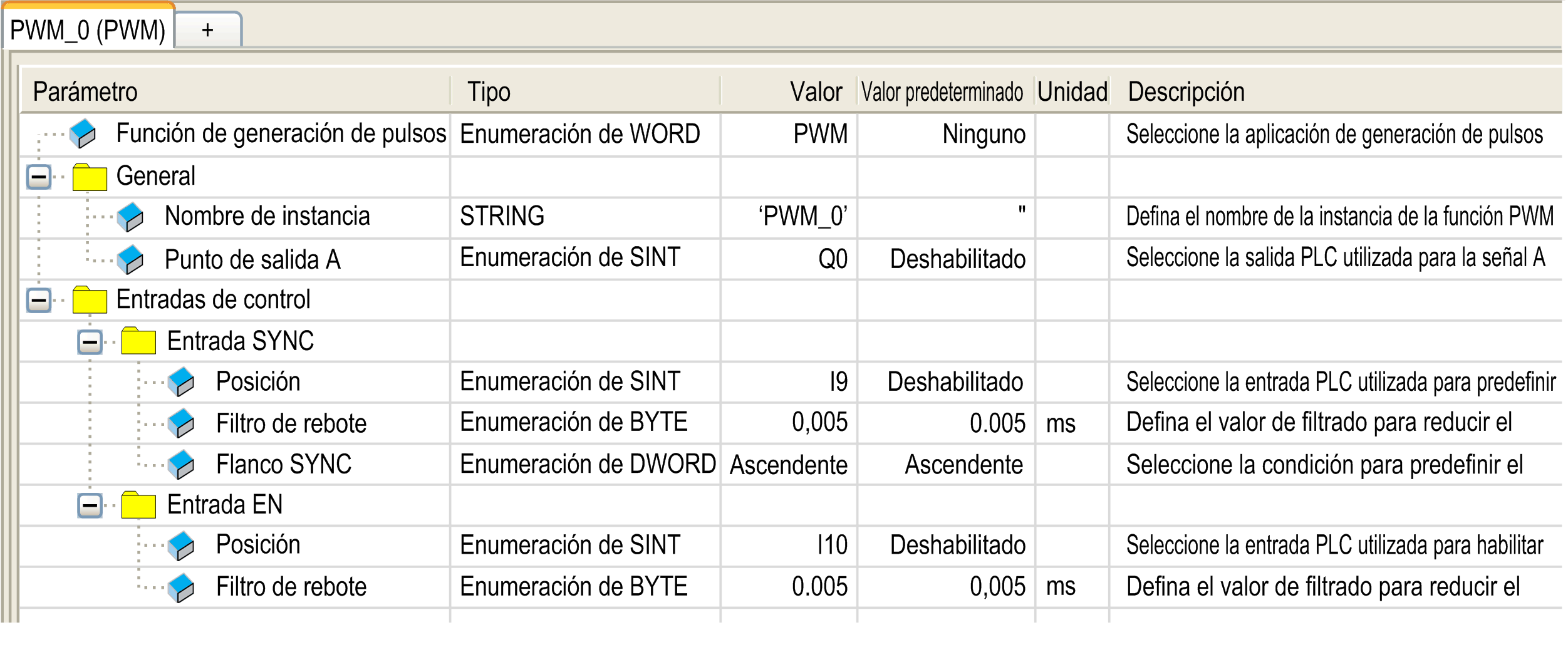The width and height of the screenshot is (1568, 652).
Task: Click the Entrada SYNC folder icon
Action: pyautogui.click(x=138, y=341)
